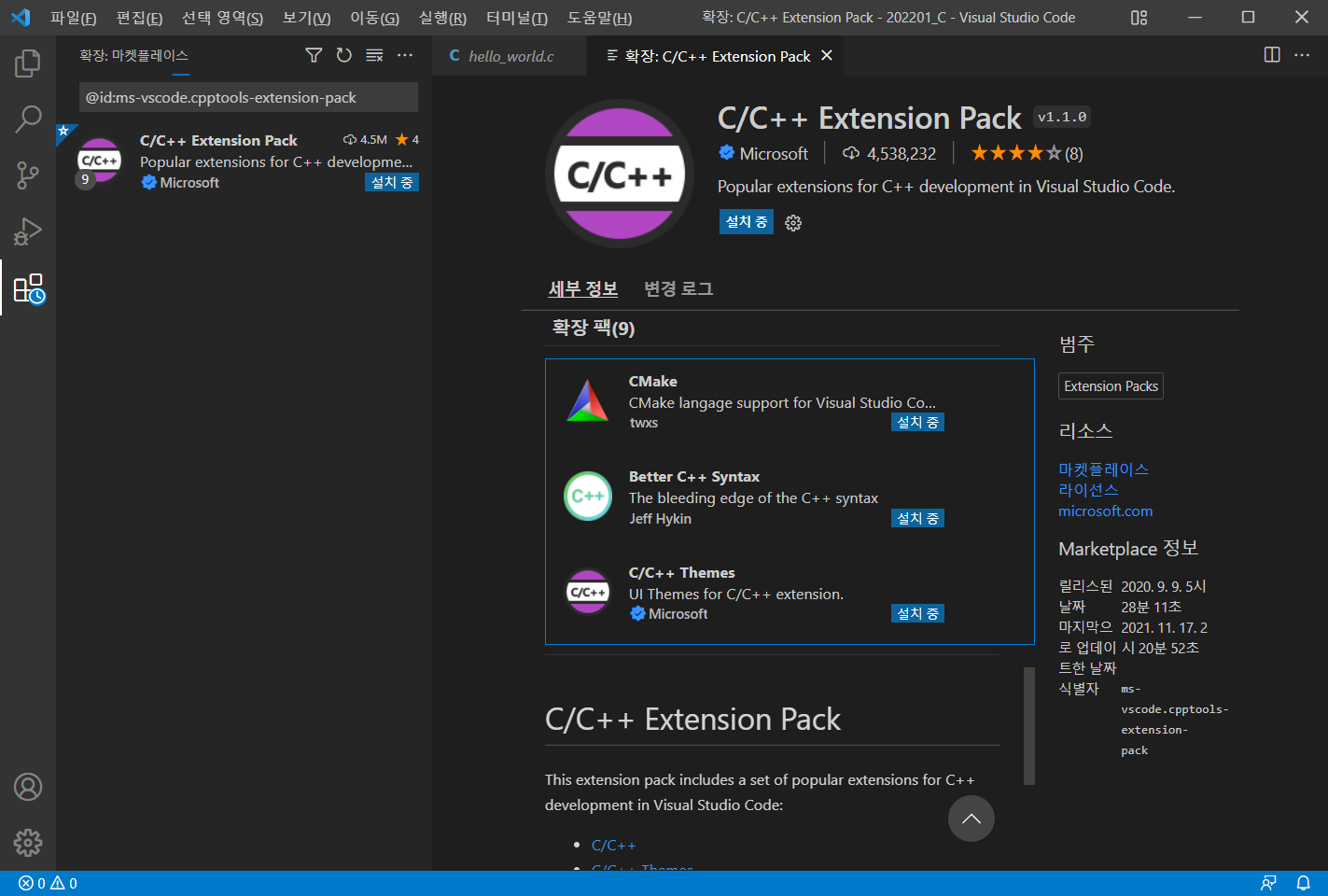Image resolution: width=1328 pixels, height=896 pixels.
Task: Click the C/C++ Themes icon
Action: [588, 592]
